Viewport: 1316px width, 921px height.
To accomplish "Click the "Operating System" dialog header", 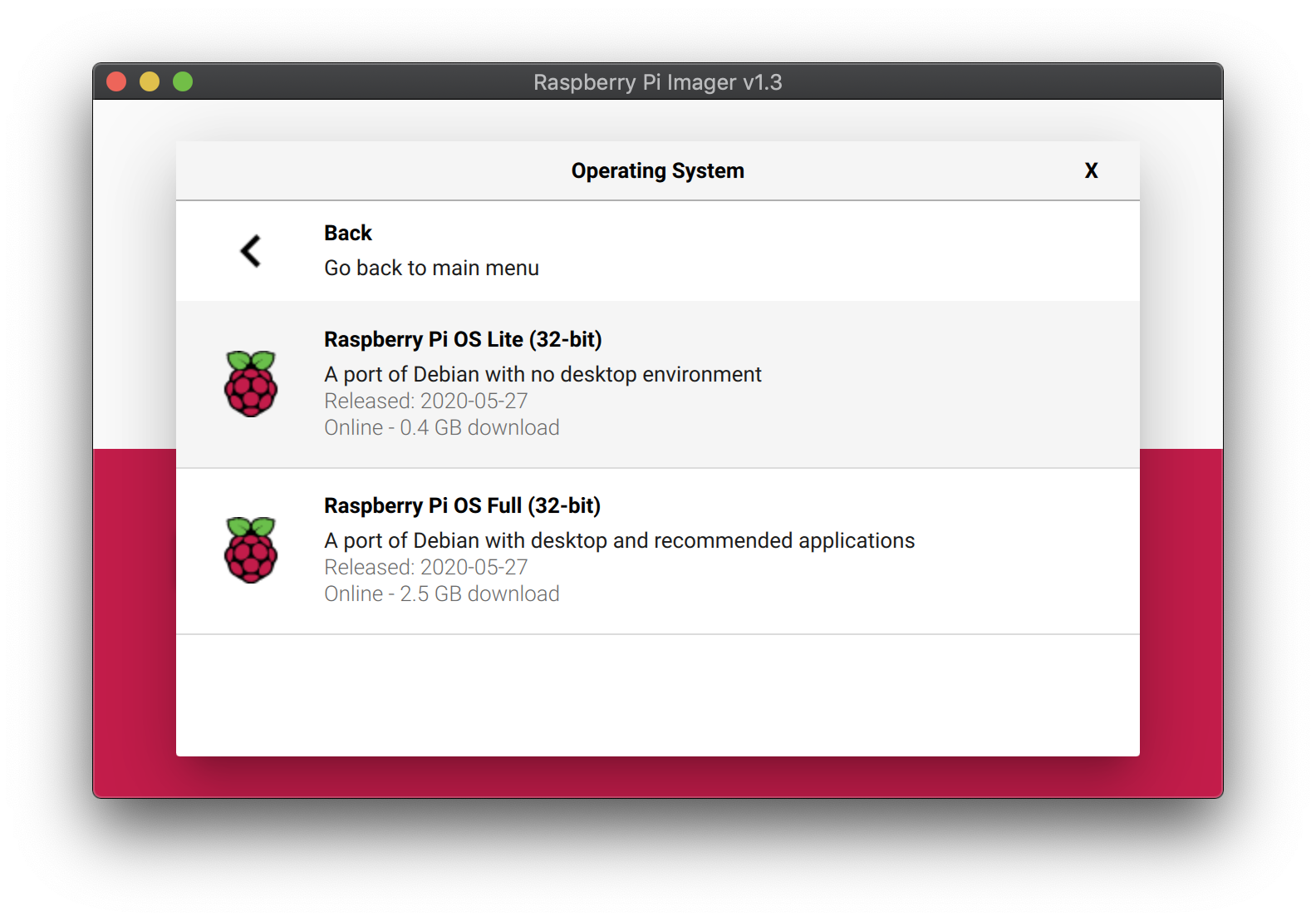I will 657,170.
